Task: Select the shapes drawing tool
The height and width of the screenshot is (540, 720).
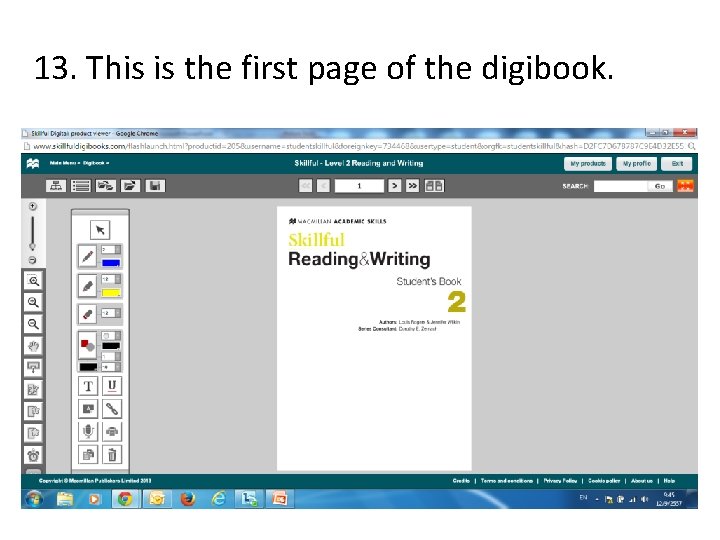Action: pyautogui.click(x=87, y=344)
